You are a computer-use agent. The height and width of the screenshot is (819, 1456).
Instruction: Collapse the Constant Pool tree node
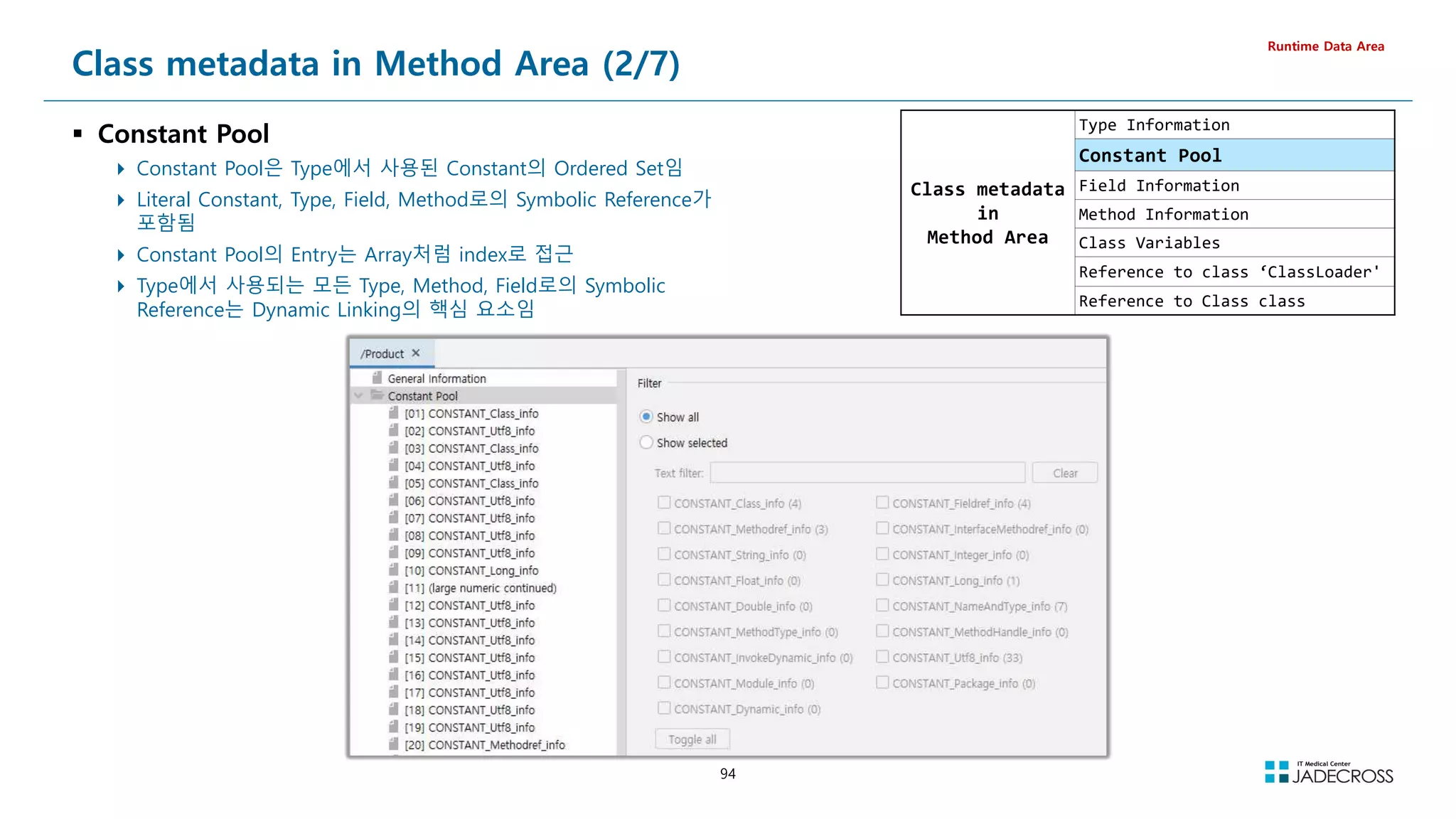[359, 396]
